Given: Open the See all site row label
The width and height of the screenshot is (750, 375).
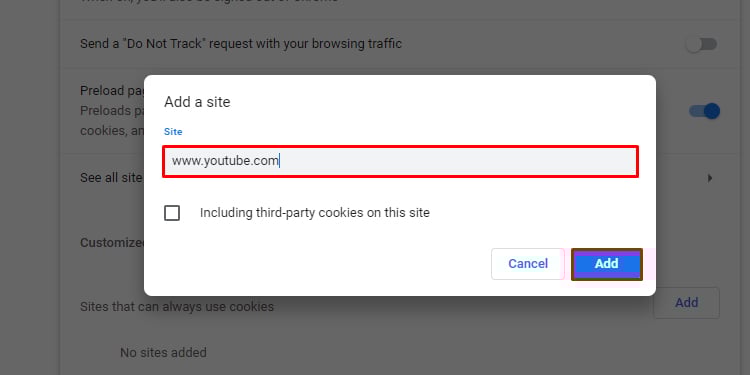Looking at the screenshot, I should coord(111,178).
